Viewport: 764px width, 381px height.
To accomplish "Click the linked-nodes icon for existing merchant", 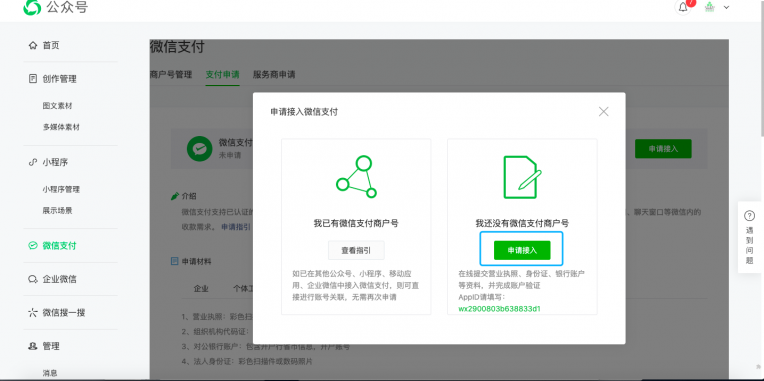I will (356, 176).
